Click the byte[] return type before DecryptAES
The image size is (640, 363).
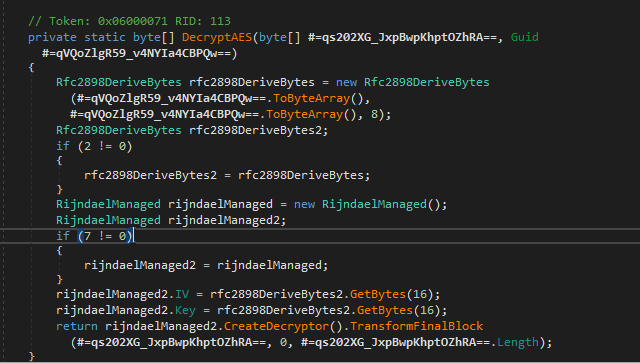[x=153, y=37]
